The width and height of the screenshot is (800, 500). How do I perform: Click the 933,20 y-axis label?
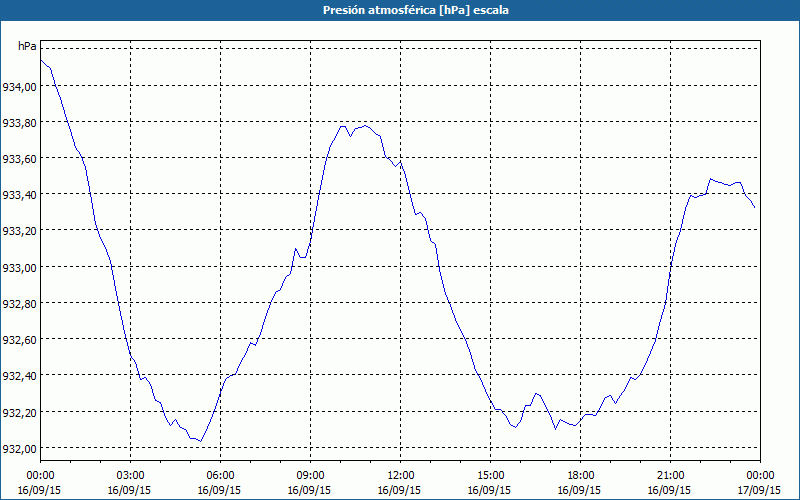tap(20, 232)
